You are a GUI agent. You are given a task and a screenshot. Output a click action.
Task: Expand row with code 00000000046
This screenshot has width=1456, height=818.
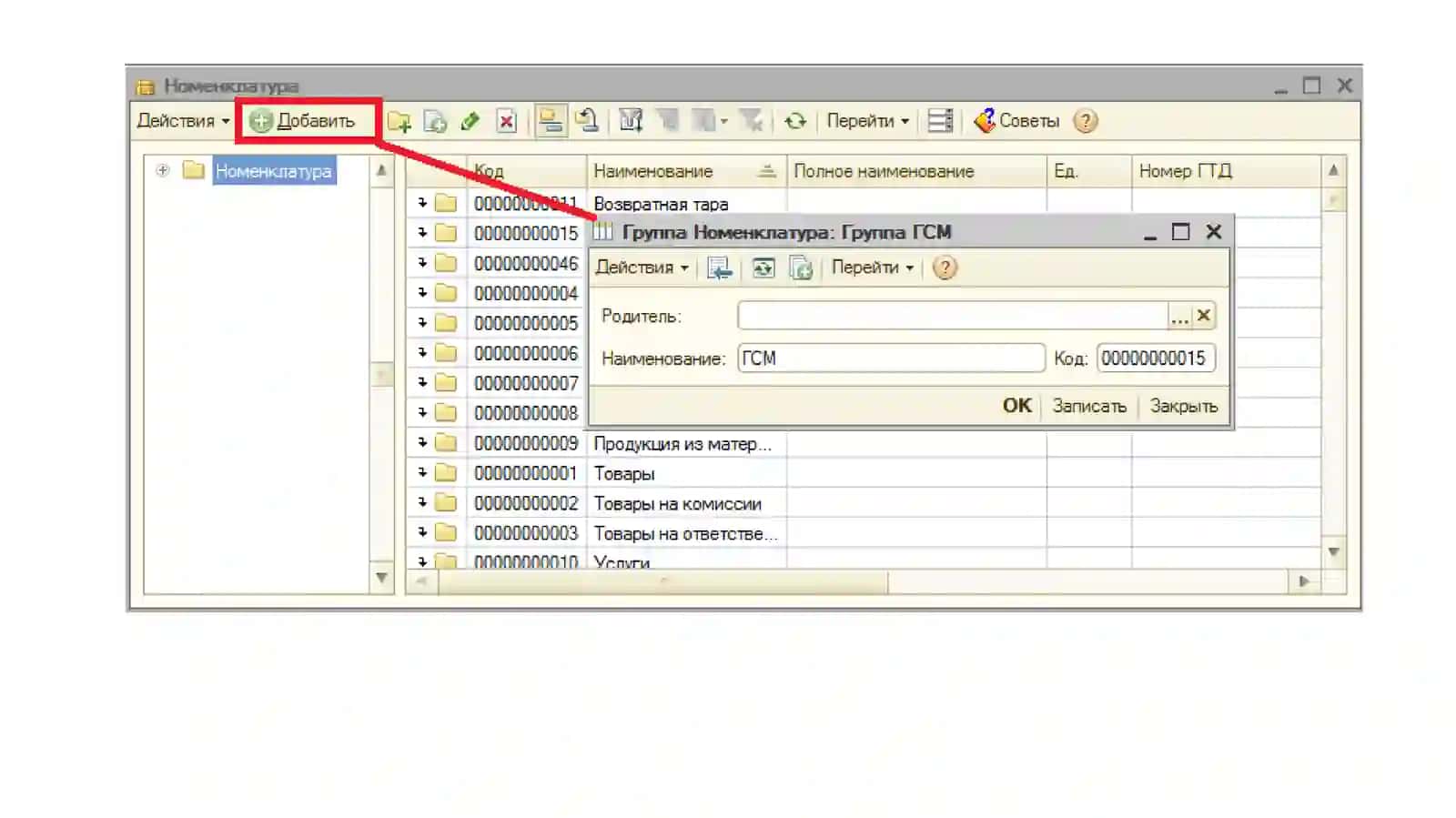tap(422, 263)
